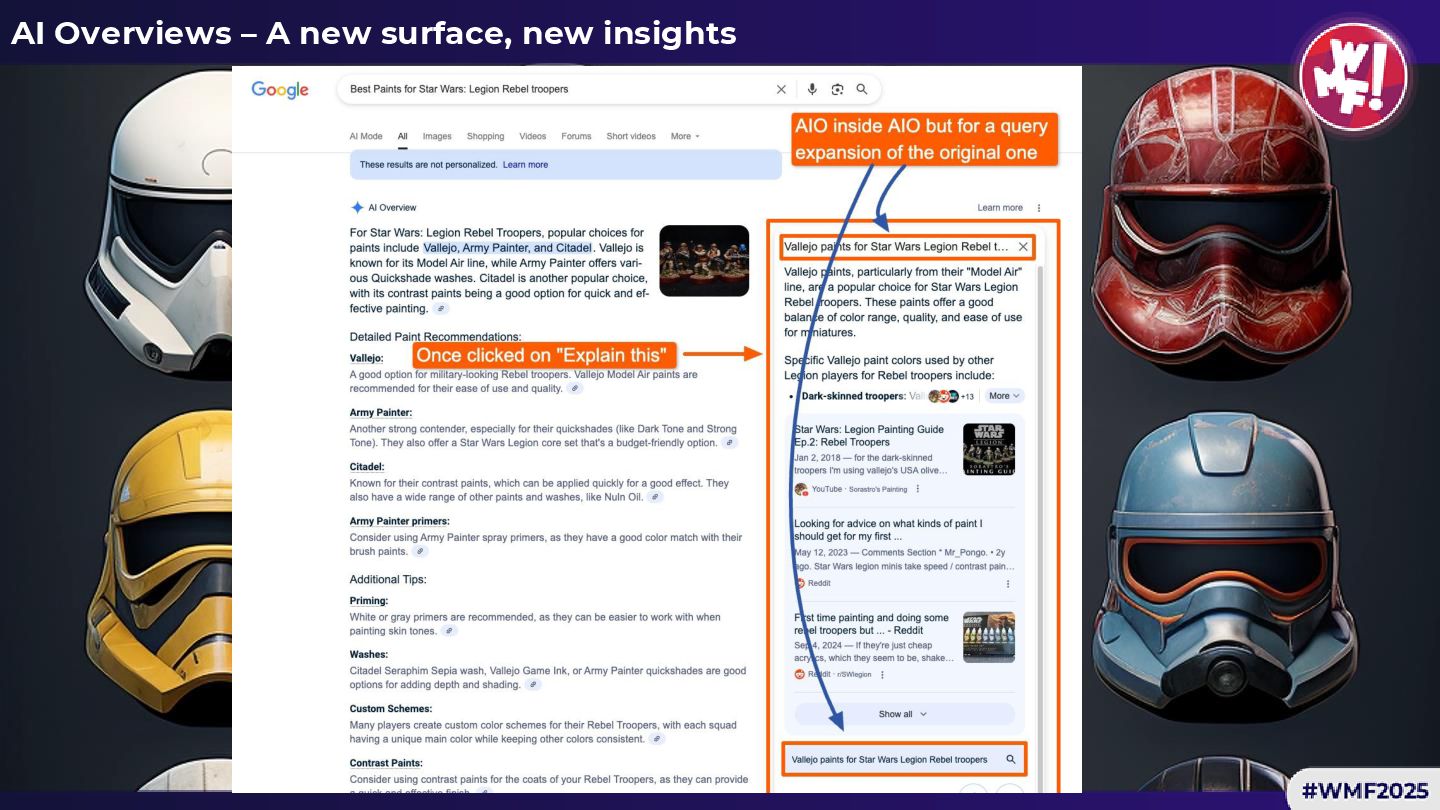Close the Vallejo paints explanation panel
Viewport: 1440px width, 810px height.
[x=1023, y=246]
